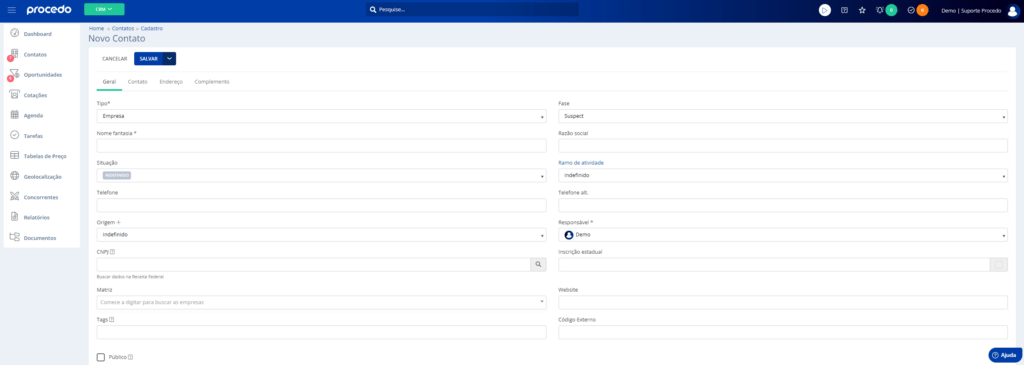Click the play button icon in header

[825, 10]
